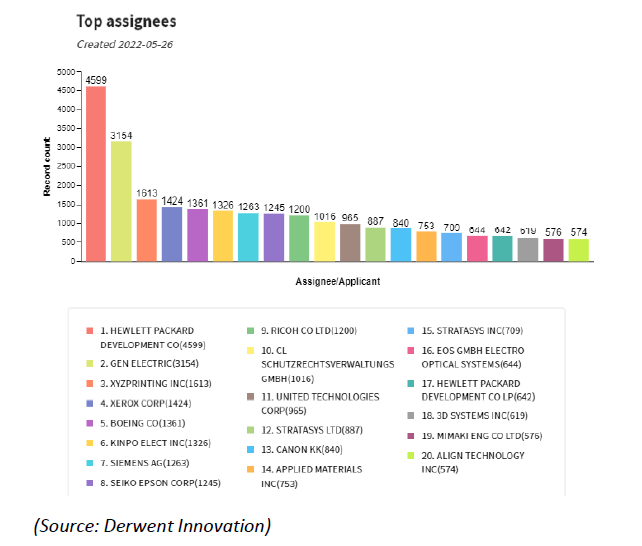This screenshot has width=642, height=546.
Task: Click legend text '6. KINPO ELECT INC(1326)'
Action: [x=156, y=443]
